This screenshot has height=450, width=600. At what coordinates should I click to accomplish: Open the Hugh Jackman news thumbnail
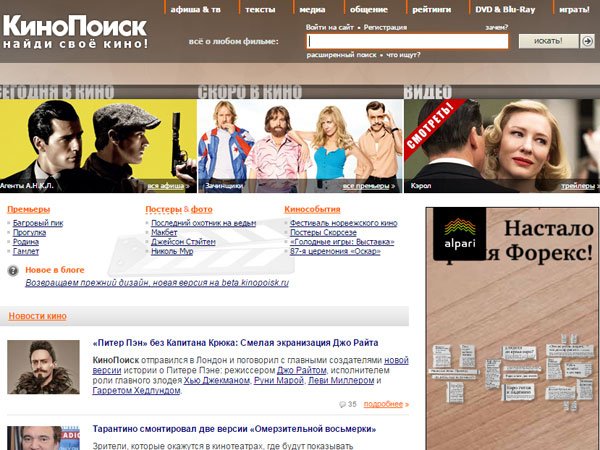43,367
